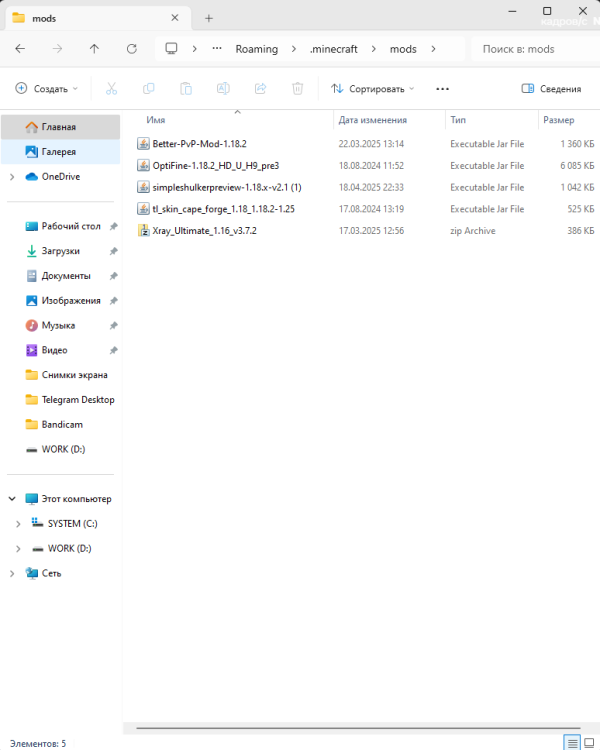600x750 pixels.
Task: Click pin icon next to Видео
Action: (113, 351)
